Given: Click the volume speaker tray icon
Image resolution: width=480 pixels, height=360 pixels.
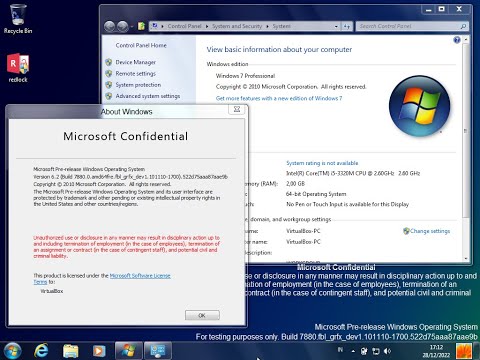Looking at the screenshot, I should coord(387,351).
